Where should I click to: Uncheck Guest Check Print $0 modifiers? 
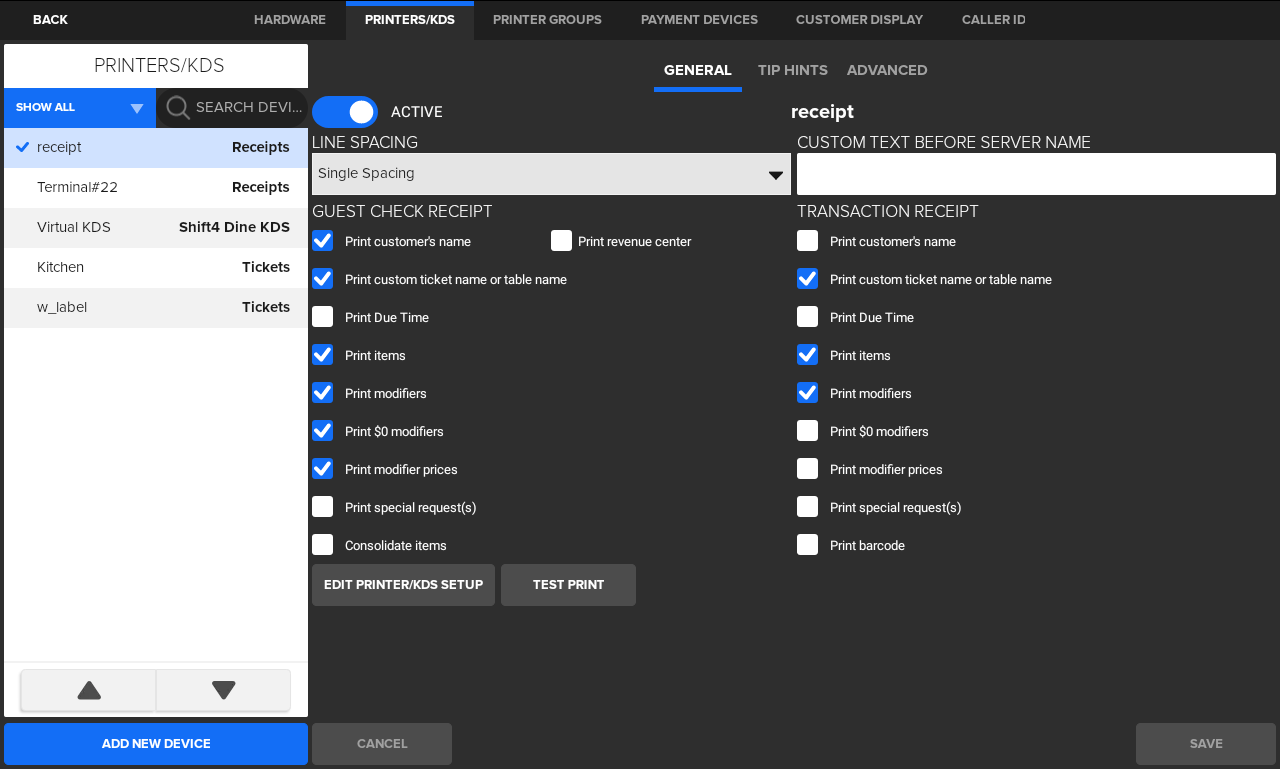(x=322, y=431)
